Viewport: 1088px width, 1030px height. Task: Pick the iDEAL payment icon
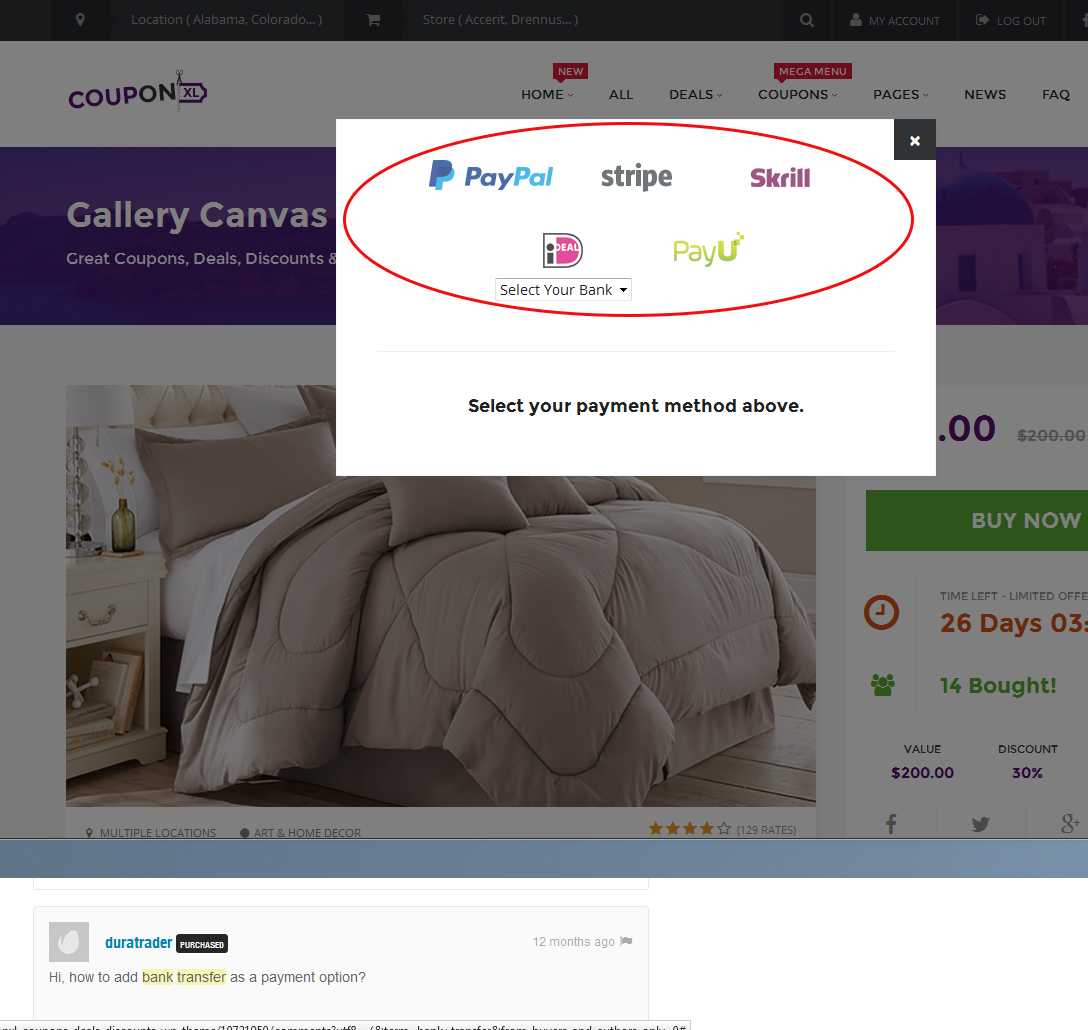563,250
